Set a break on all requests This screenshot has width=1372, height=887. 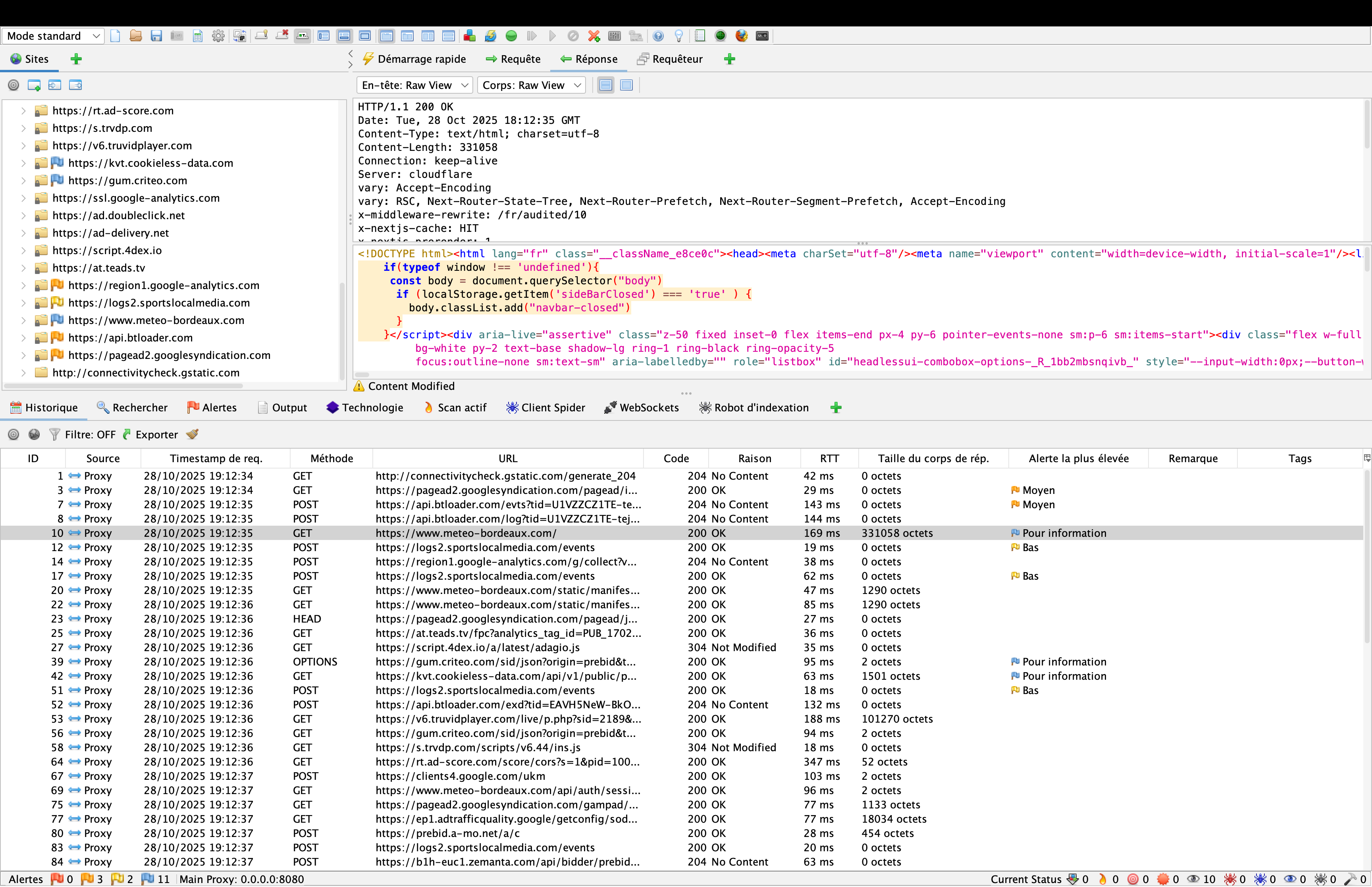click(x=511, y=36)
